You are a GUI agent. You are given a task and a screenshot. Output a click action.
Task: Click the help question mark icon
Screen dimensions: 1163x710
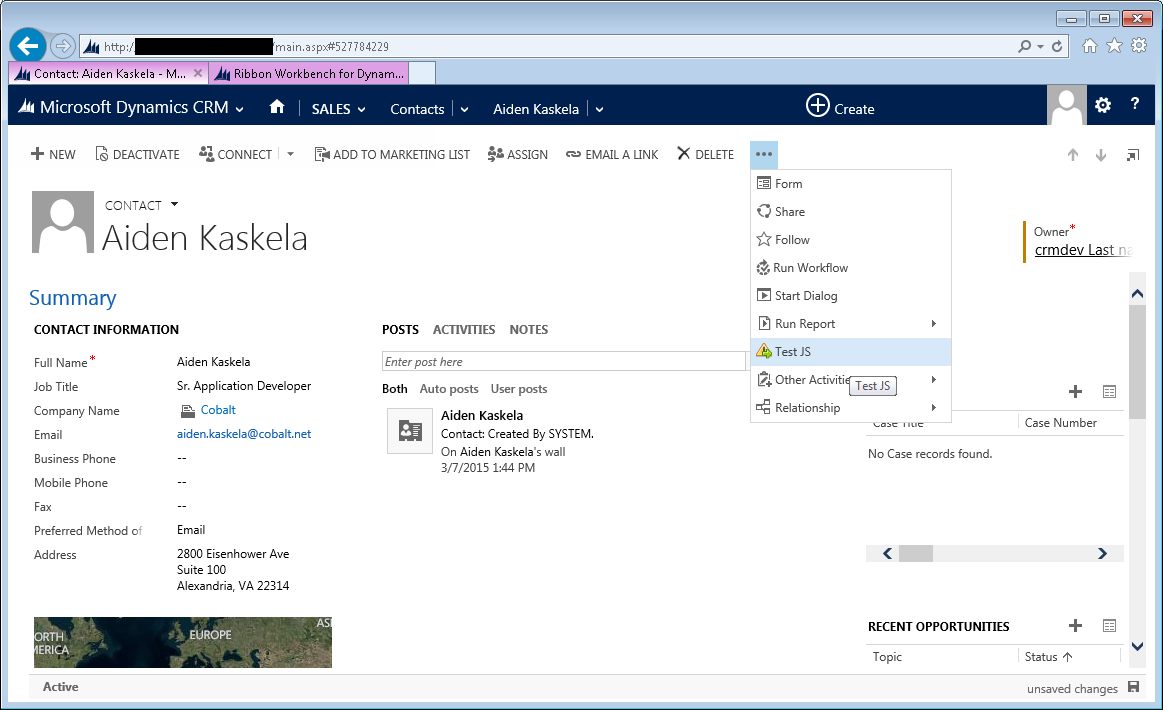tap(1135, 105)
